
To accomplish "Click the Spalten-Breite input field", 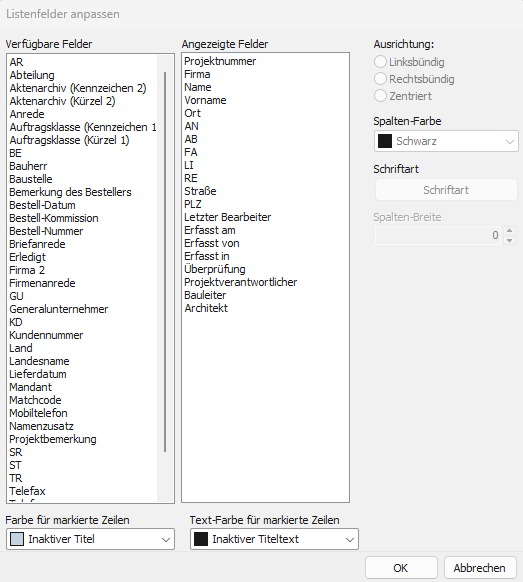I will 438,235.
